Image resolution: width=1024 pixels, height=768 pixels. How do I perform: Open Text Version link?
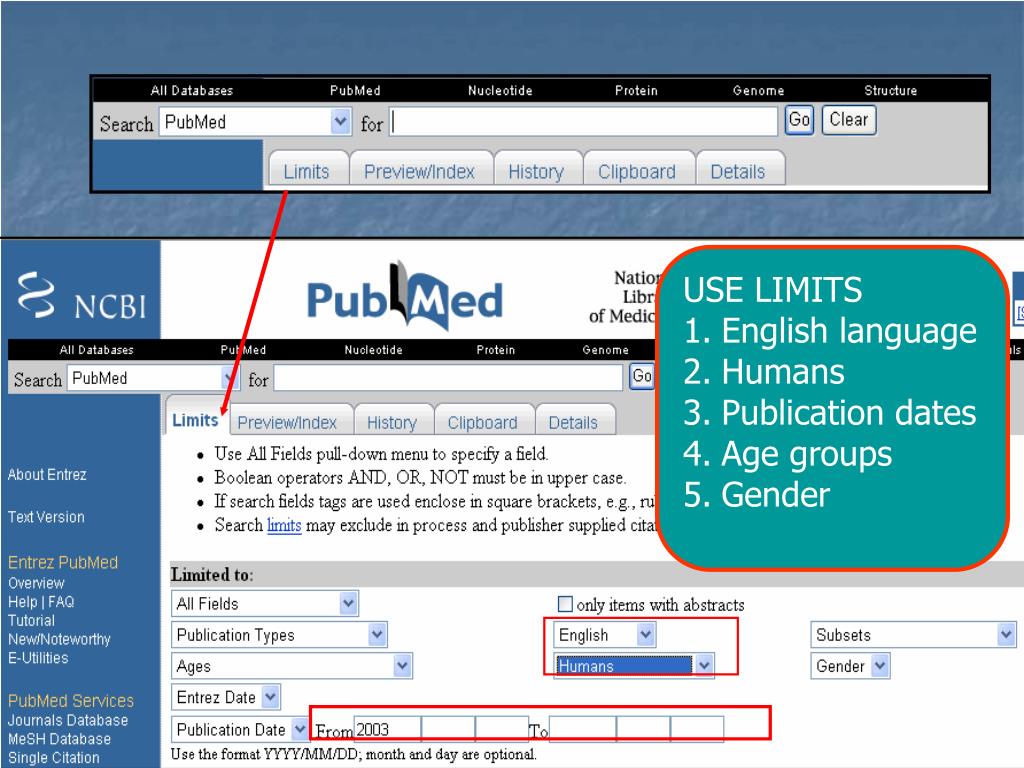[46, 517]
